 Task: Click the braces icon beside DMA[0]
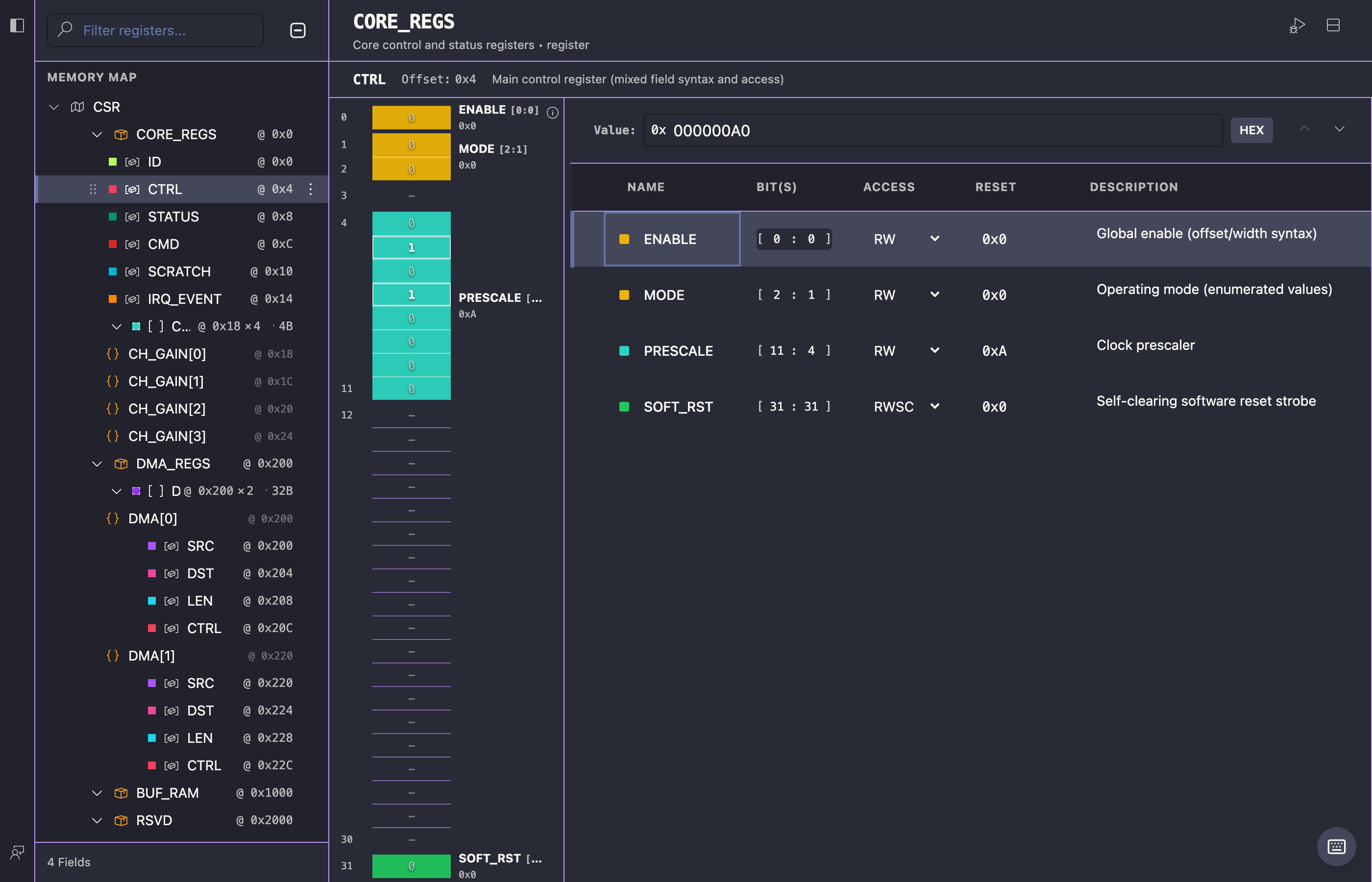(113, 518)
